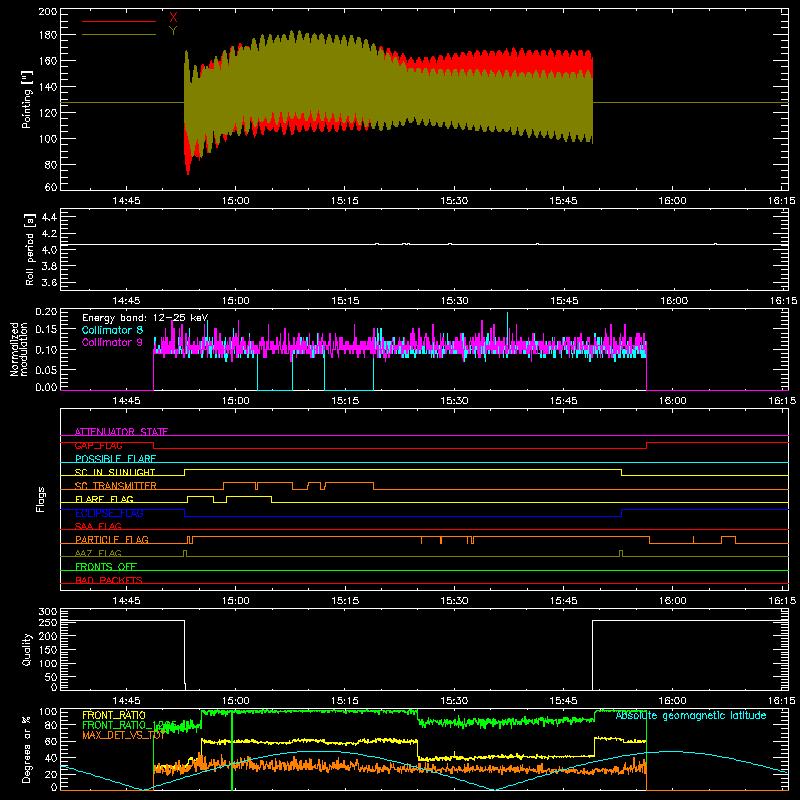The width and height of the screenshot is (800, 800).
Task: Click the 160 tick on Pointing axis
Action: (x=48, y=61)
